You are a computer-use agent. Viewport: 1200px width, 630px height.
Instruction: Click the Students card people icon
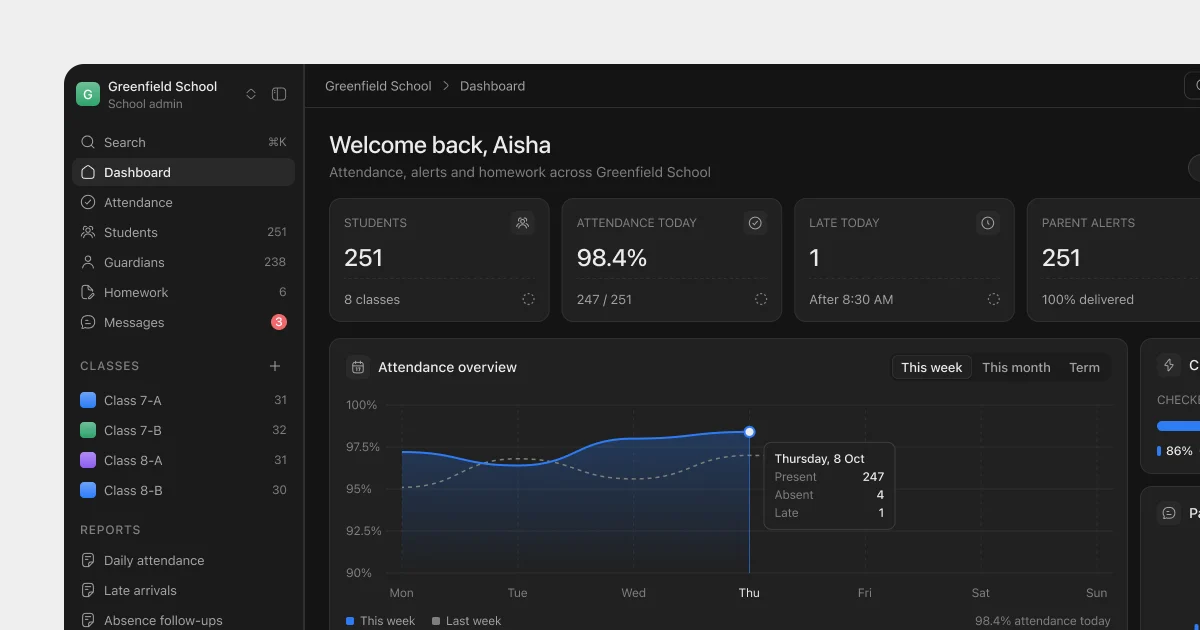click(522, 223)
